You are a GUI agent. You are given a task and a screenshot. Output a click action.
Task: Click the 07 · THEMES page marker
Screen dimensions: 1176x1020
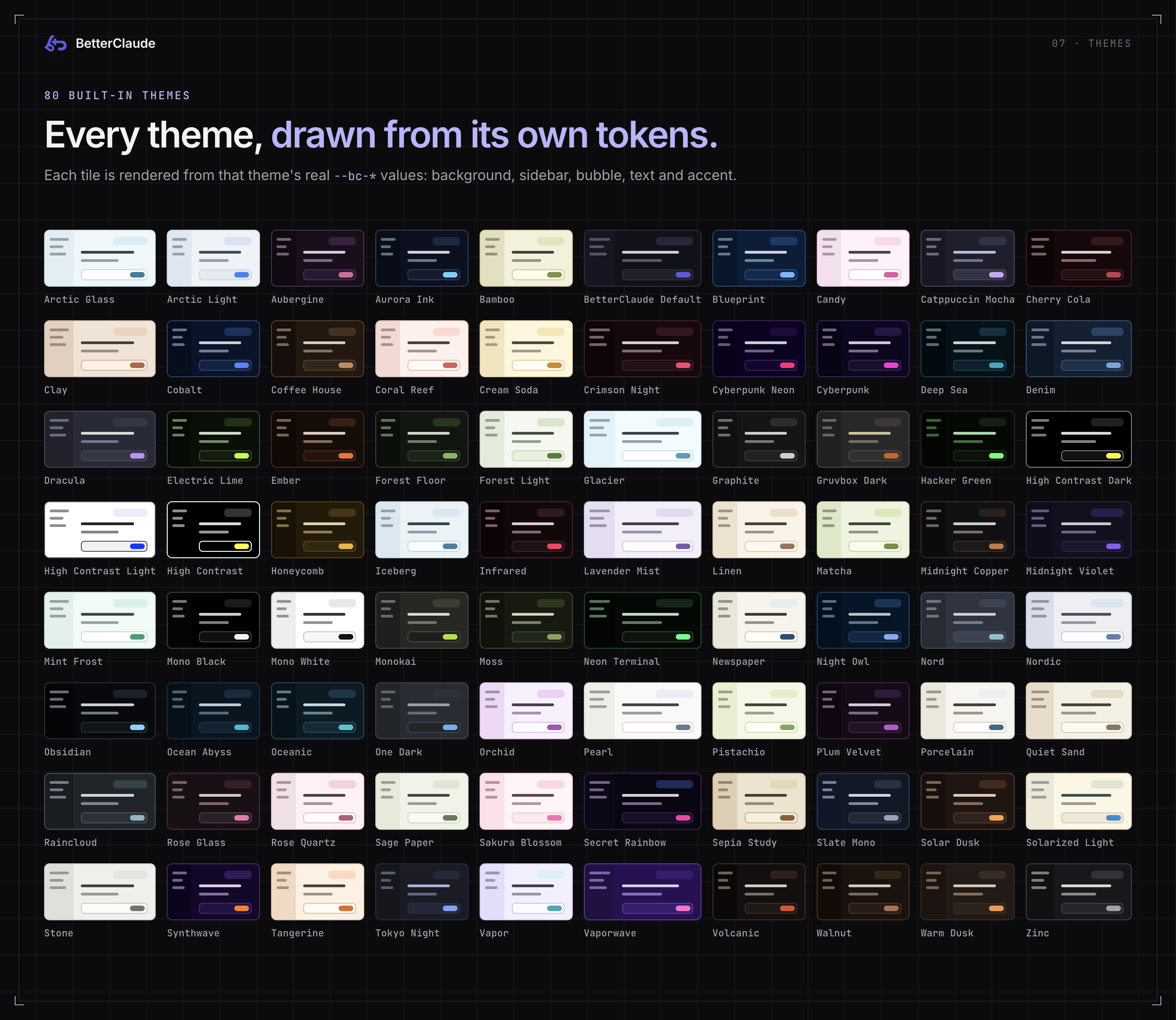(x=1091, y=43)
